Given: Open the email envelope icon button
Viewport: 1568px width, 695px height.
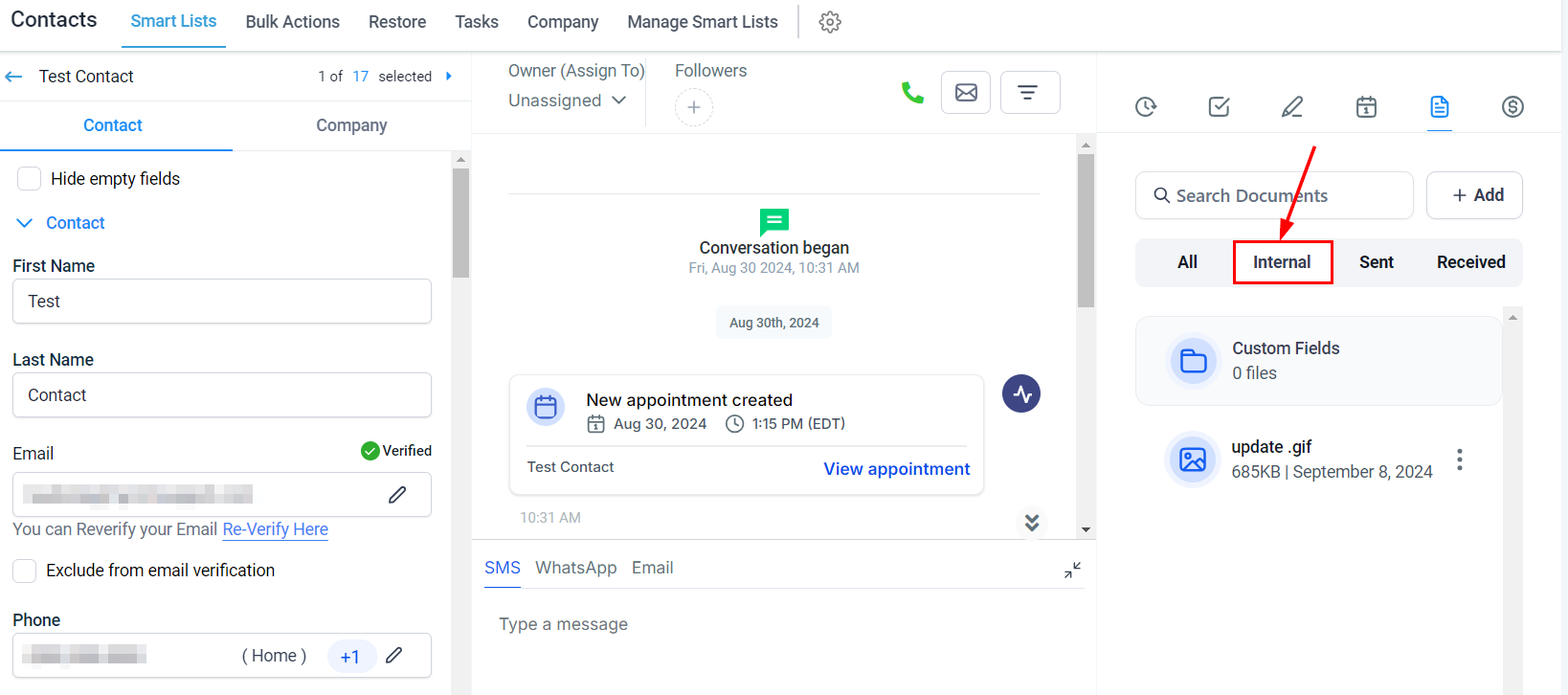Looking at the screenshot, I should click(966, 93).
